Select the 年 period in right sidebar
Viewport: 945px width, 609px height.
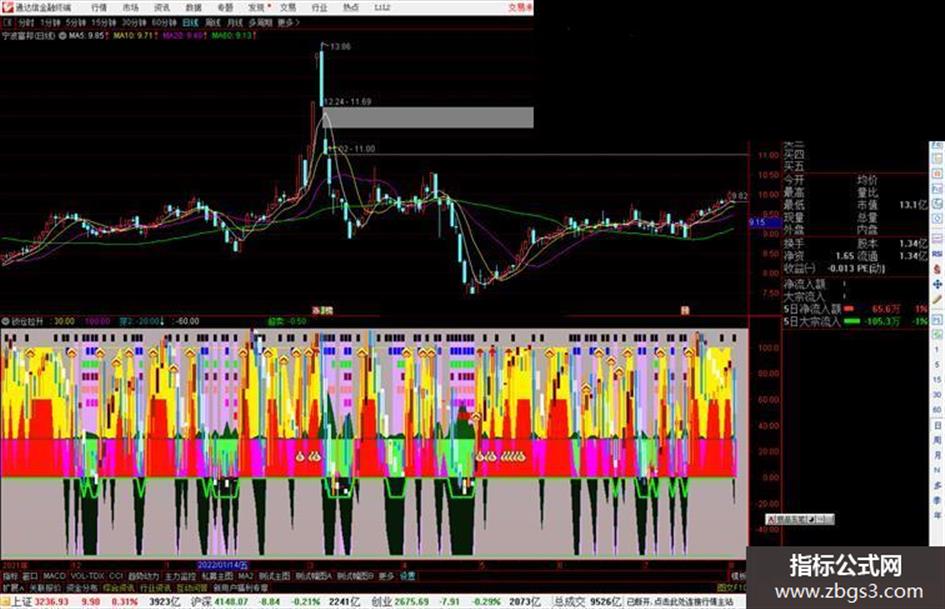pyautogui.click(x=937, y=516)
